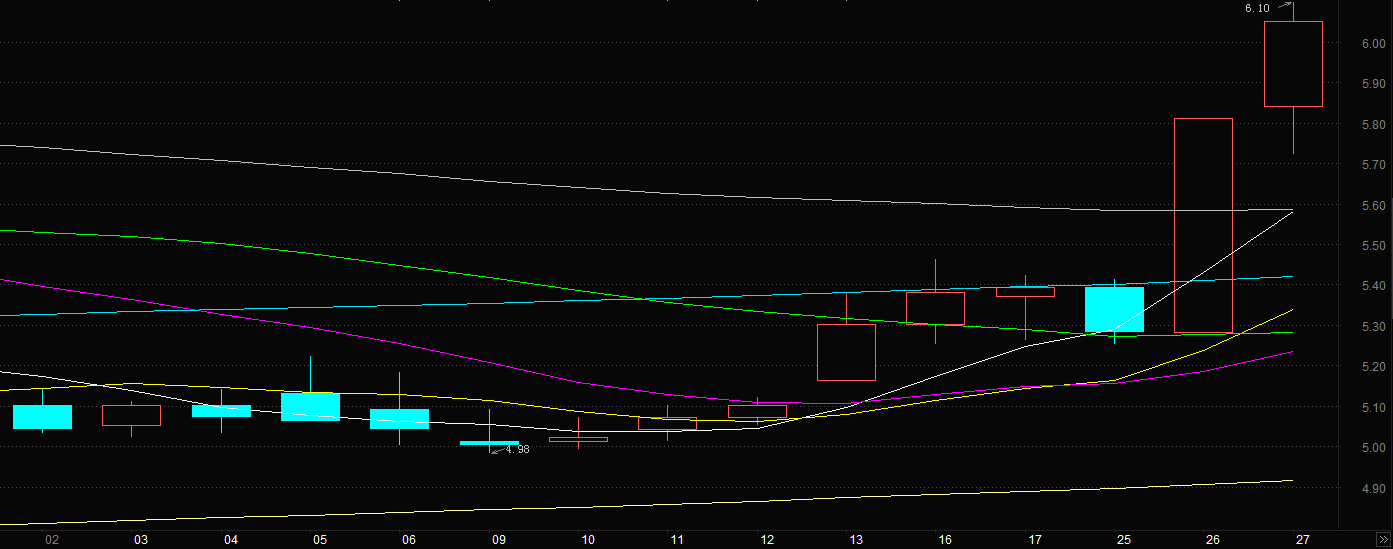Click date label 03 on time axis
The height and width of the screenshot is (549, 1393).
pyautogui.click(x=141, y=540)
